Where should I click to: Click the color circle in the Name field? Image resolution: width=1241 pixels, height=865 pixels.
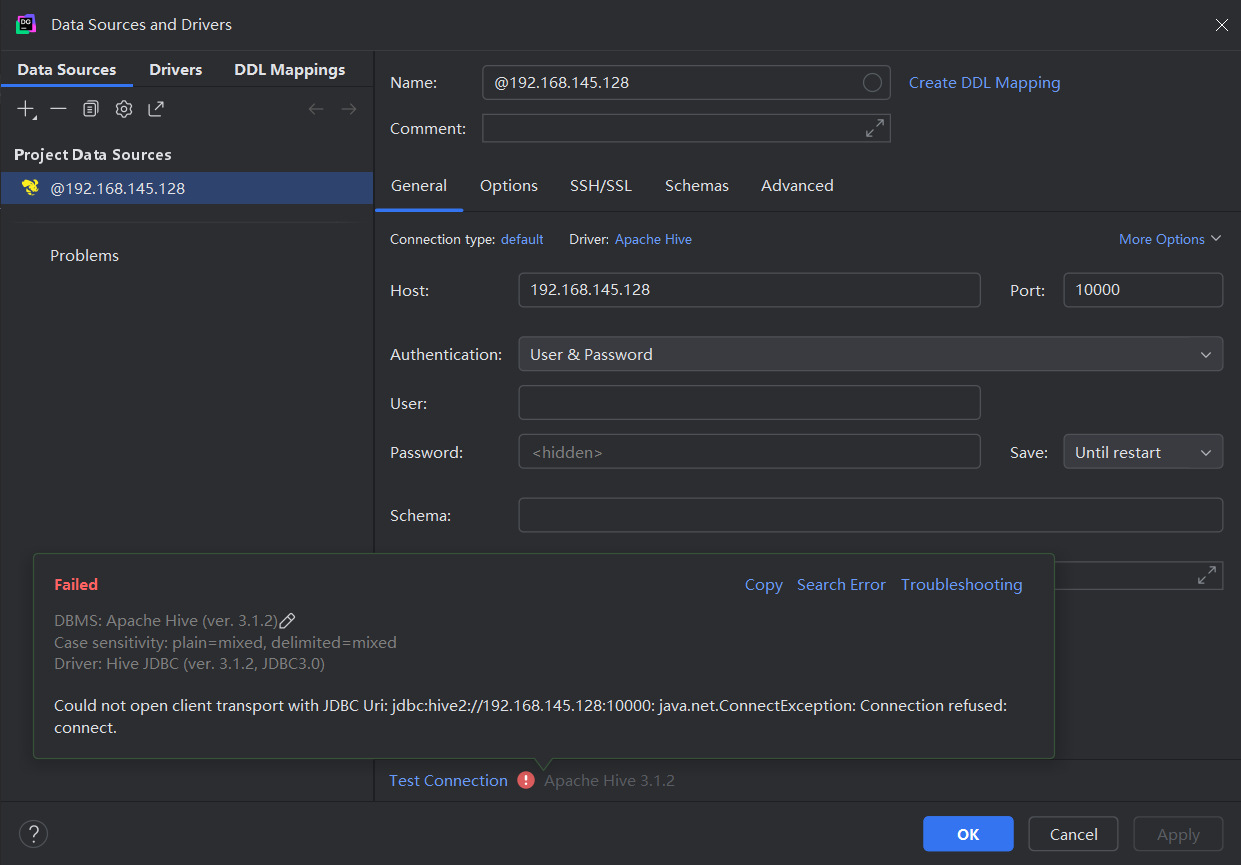[872, 83]
